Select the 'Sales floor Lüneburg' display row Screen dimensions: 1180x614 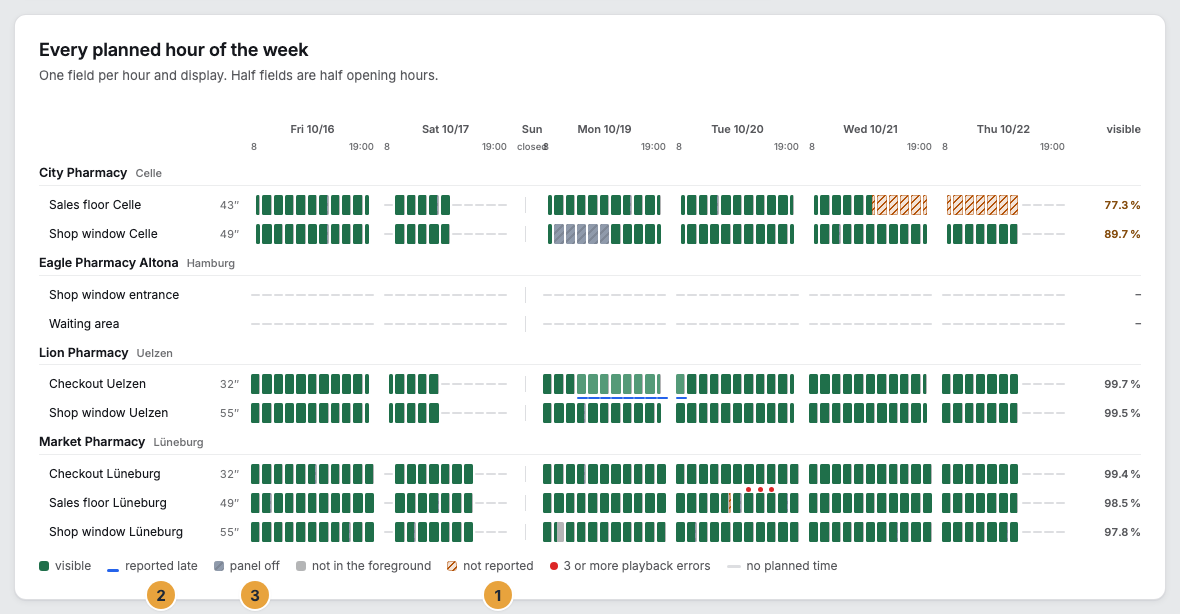pyautogui.click(x=590, y=503)
